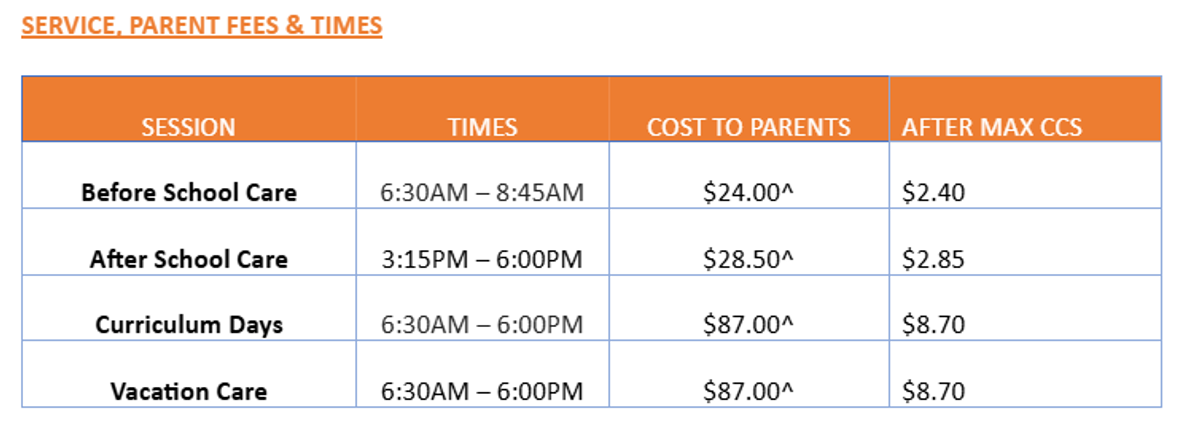Click the SESSION column header
The image size is (1200, 425).
188,127
